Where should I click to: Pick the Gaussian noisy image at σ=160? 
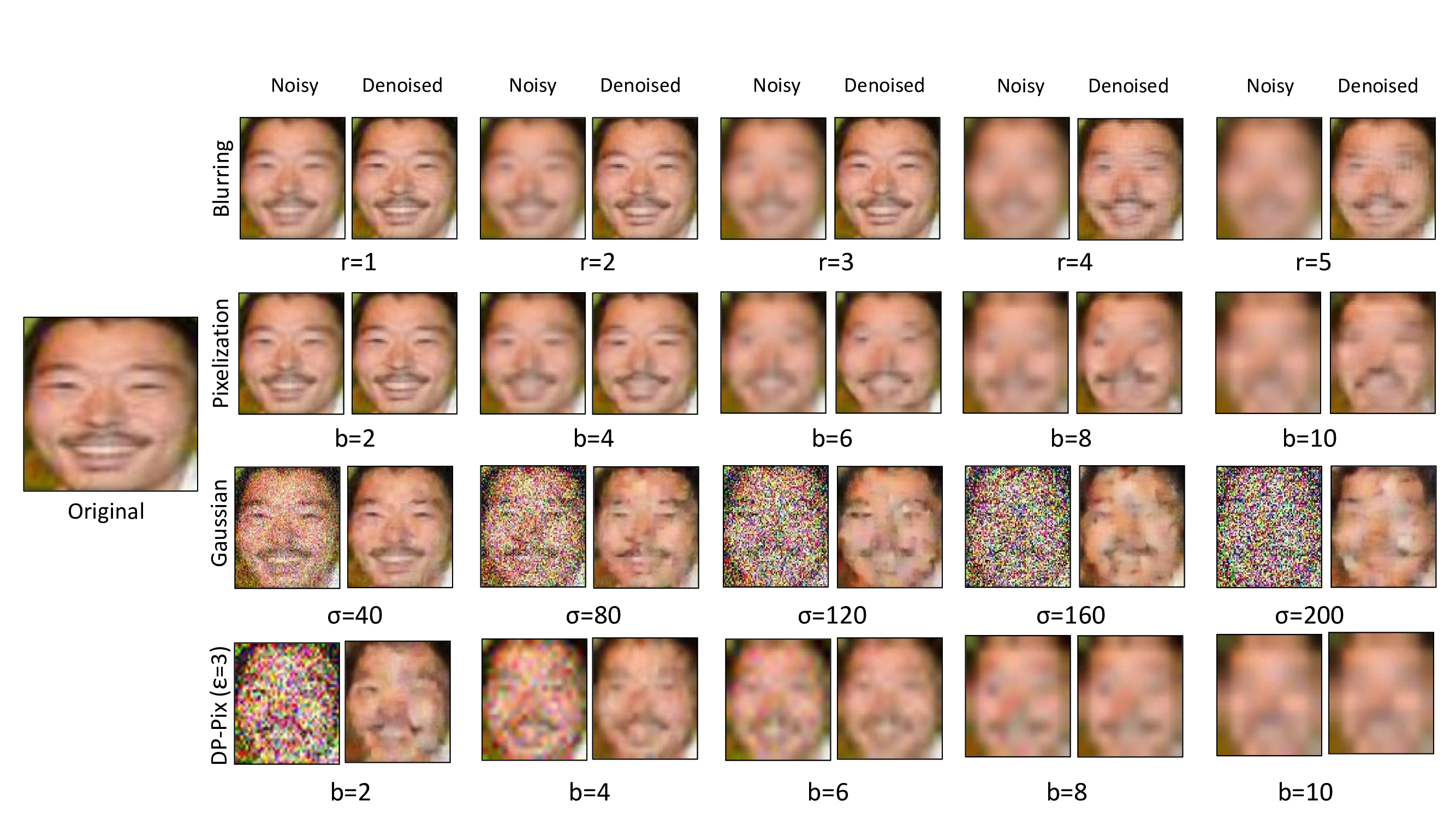(1018, 527)
